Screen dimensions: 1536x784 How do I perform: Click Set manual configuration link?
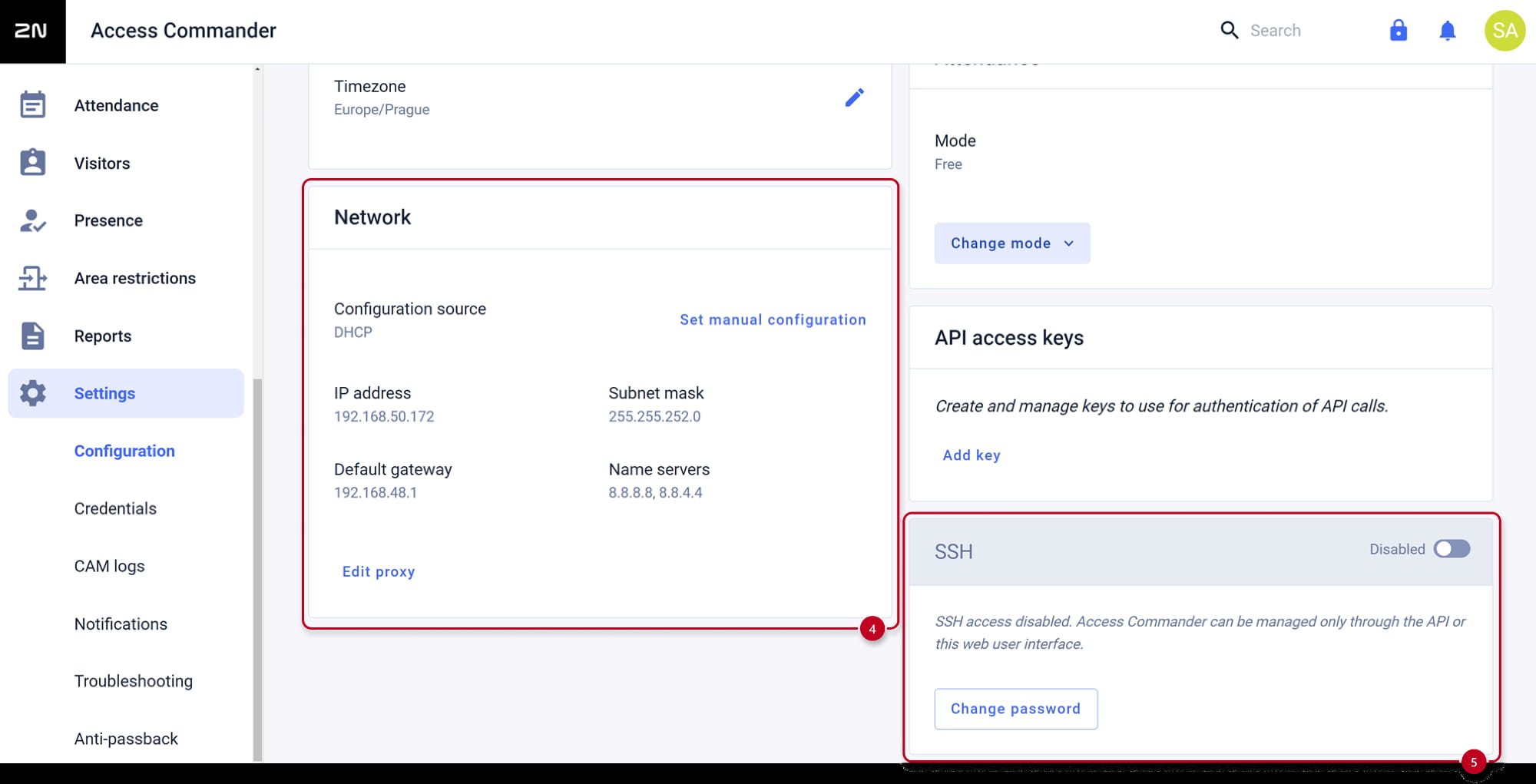click(773, 320)
